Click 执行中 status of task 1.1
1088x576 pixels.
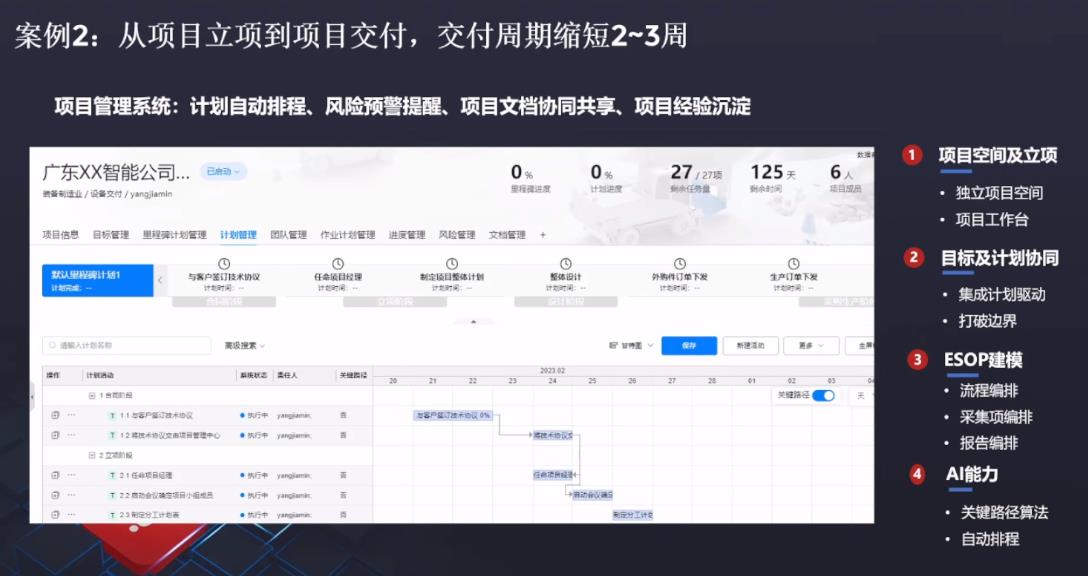click(254, 416)
